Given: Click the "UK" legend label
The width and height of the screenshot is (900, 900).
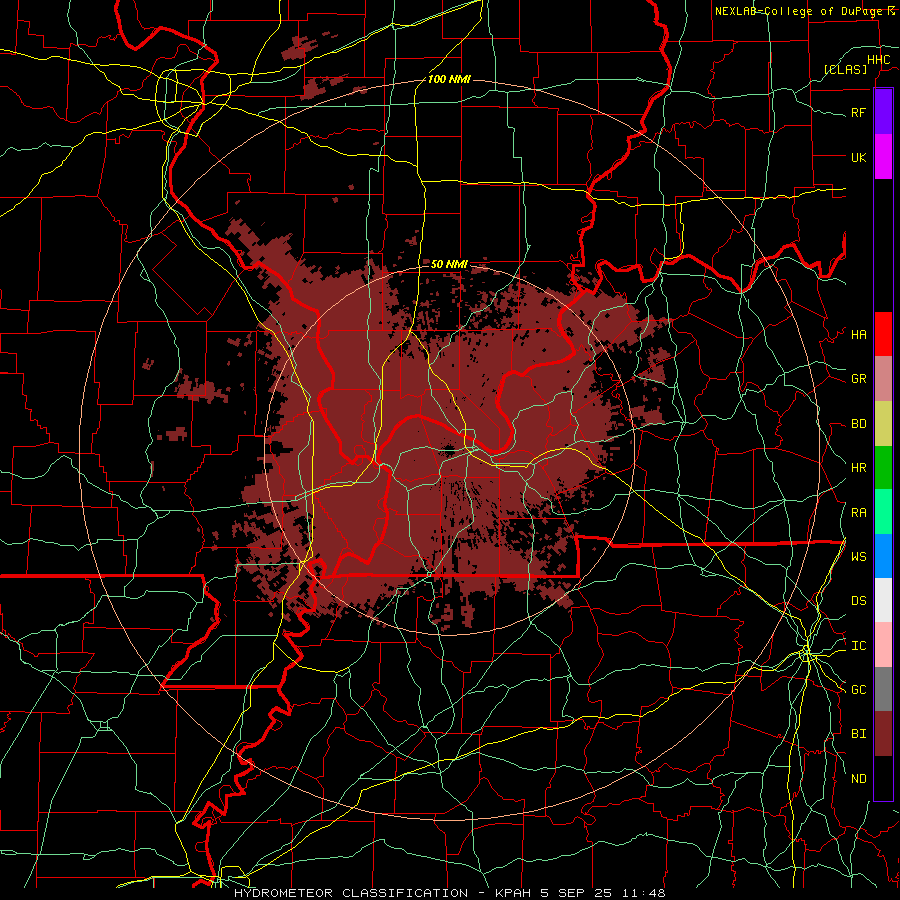Looking at the screenshot, I should (859, 157).
